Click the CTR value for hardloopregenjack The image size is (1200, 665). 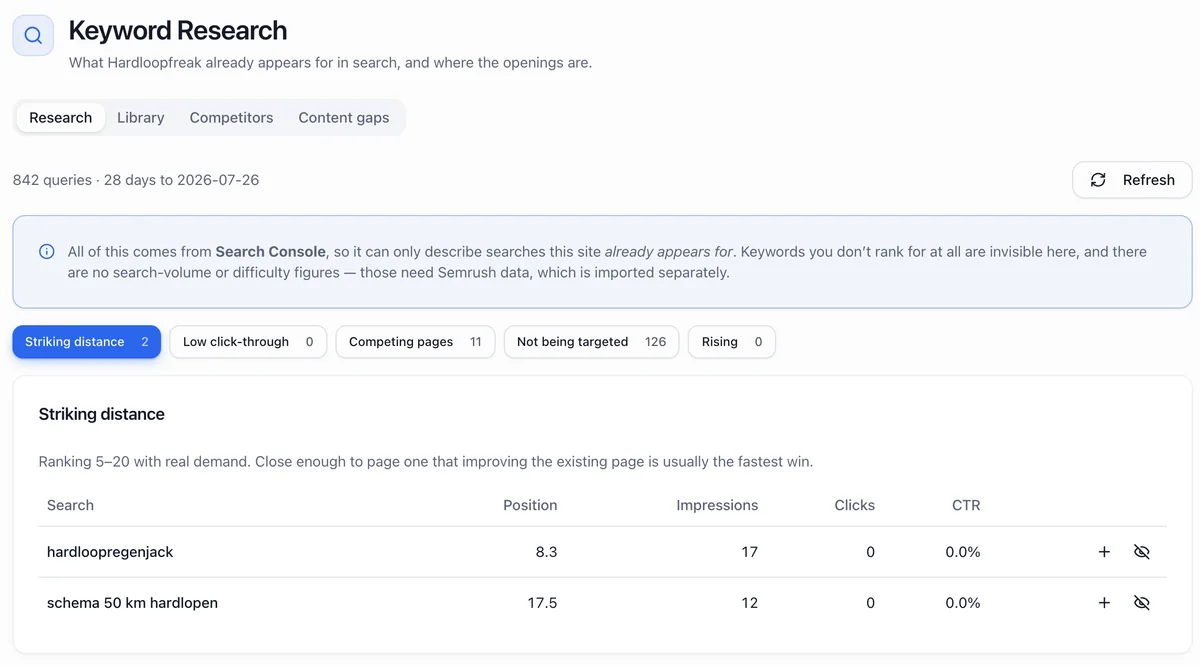(x=963, y=552)
